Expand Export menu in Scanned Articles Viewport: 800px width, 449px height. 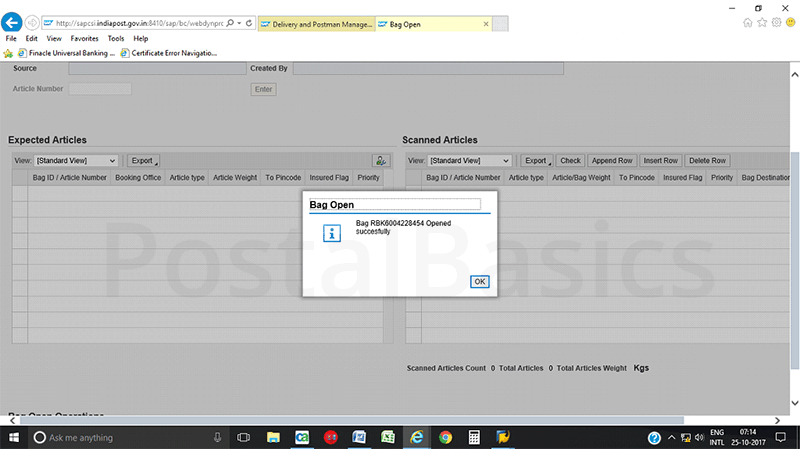pos(537,160)
